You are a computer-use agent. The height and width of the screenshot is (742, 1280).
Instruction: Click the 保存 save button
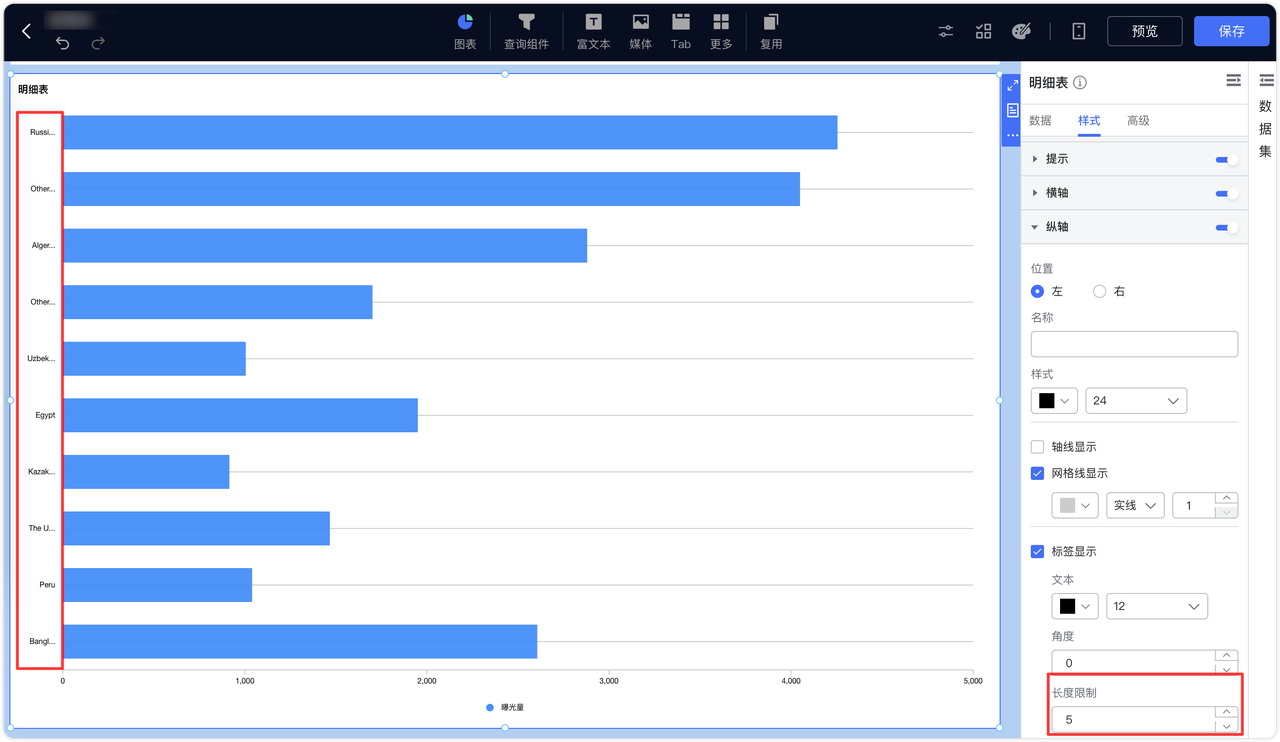tap(1231, 31)
